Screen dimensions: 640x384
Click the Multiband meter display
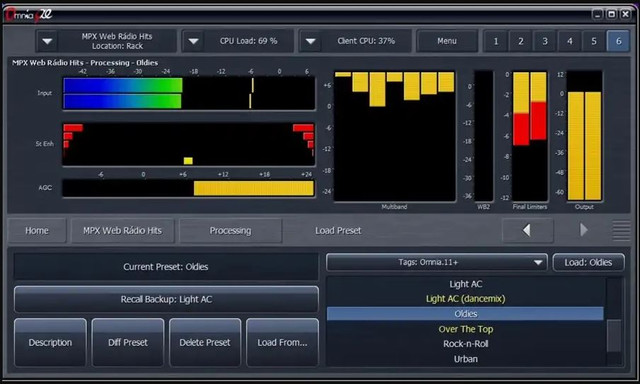pyautogui.click(x=395, y=136)
